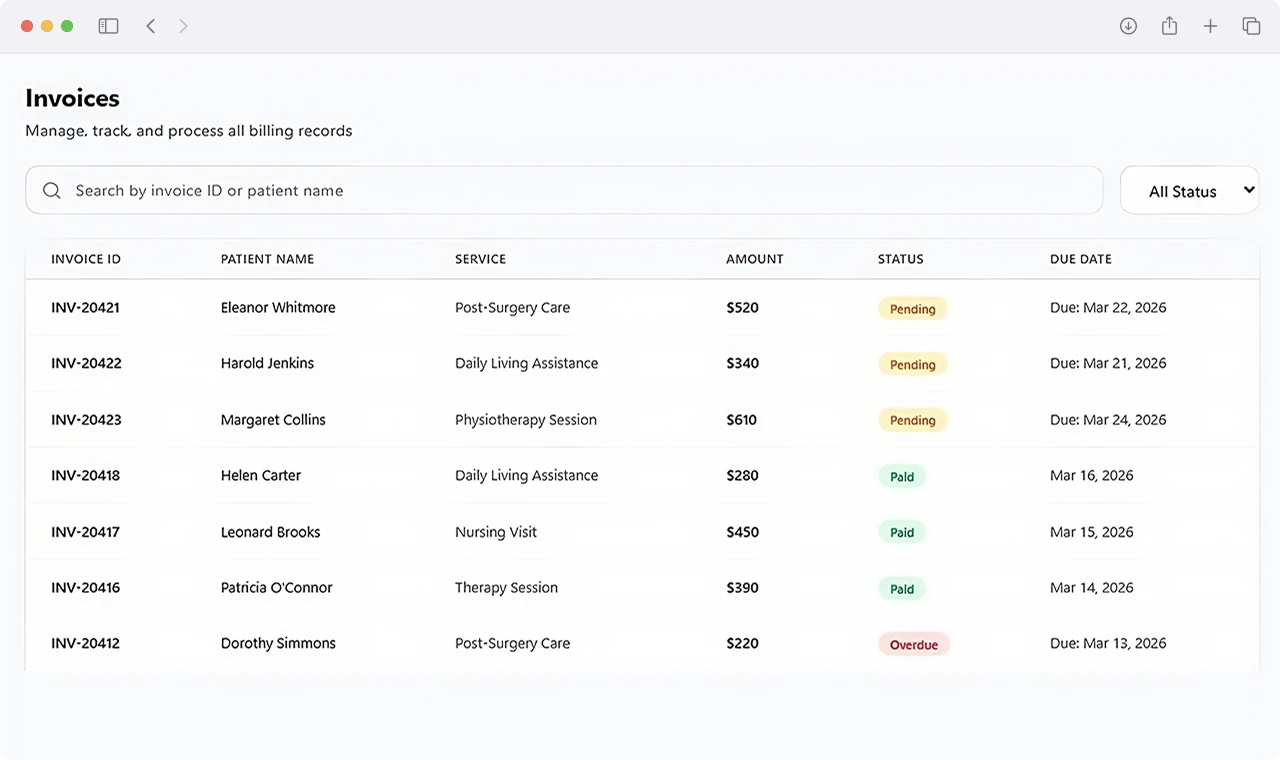
Task: Click the magnifier icon in search bar
Action: click(52, 190)
